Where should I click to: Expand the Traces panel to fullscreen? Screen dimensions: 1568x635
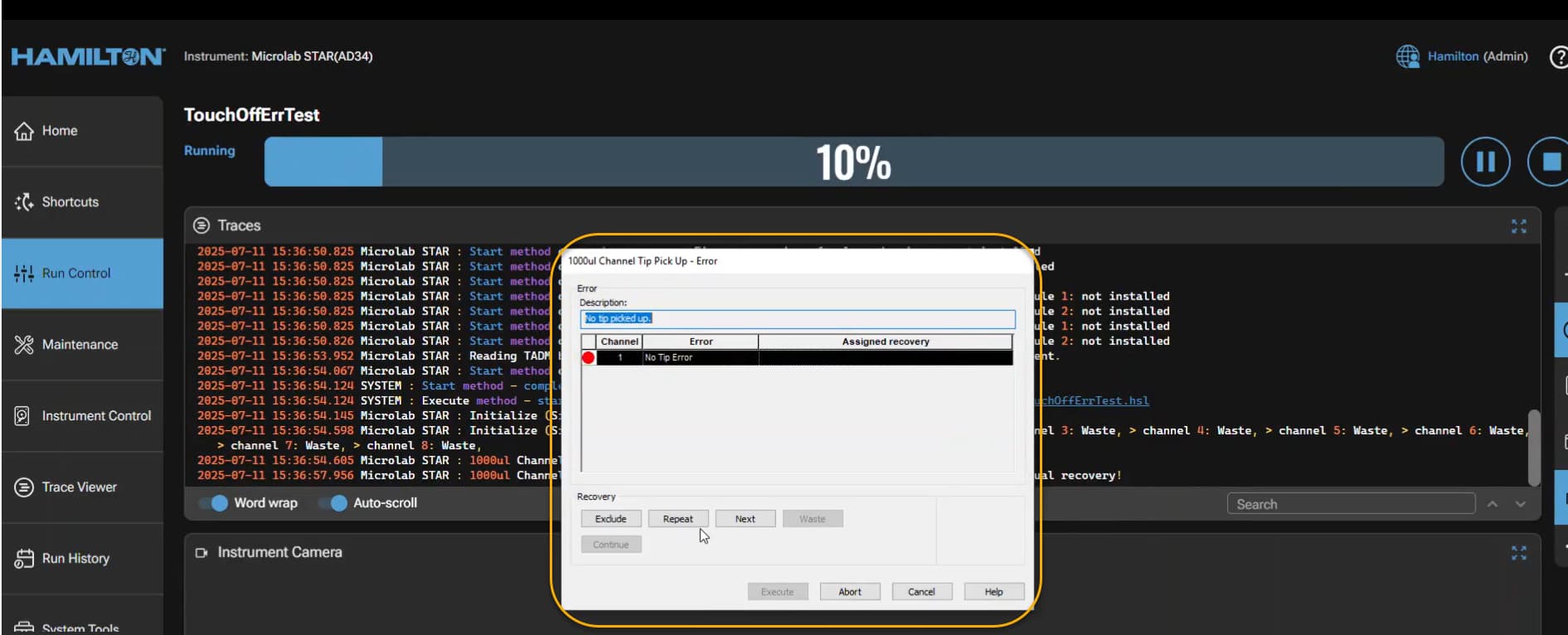point(1518,226)
